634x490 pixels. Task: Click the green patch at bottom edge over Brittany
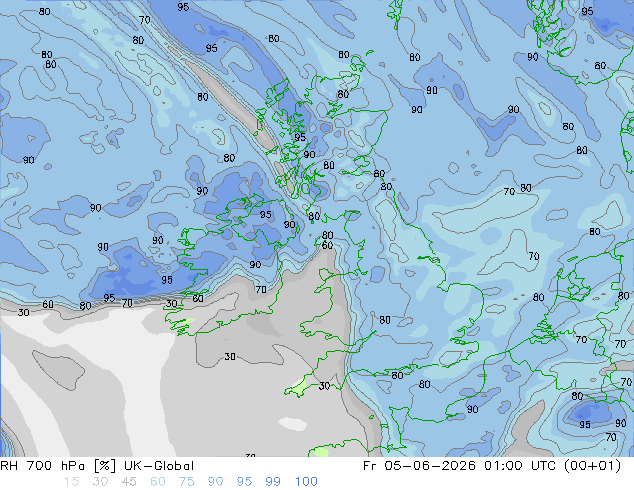coord(319,452)
